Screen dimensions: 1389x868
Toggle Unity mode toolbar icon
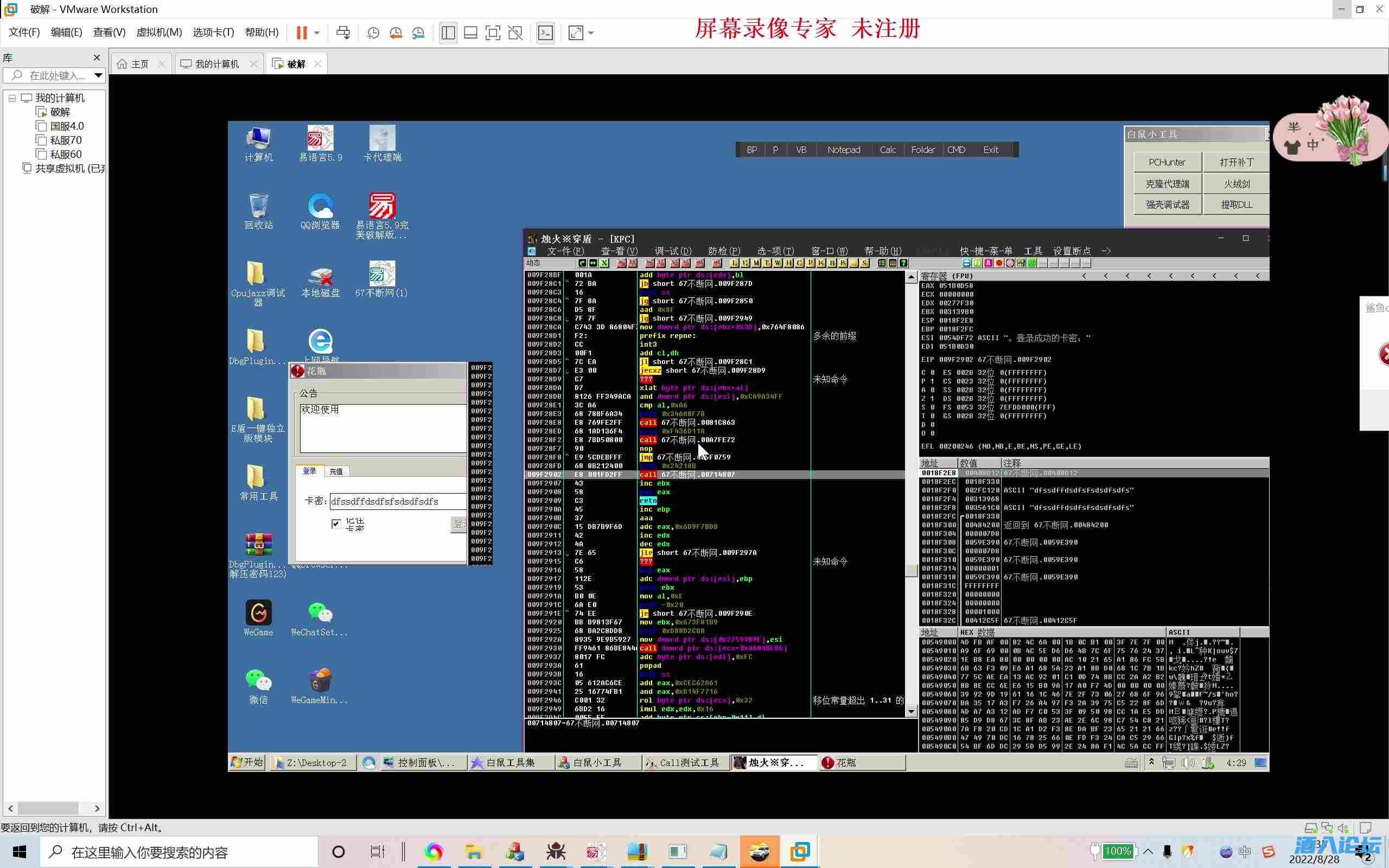coord(515,33)
